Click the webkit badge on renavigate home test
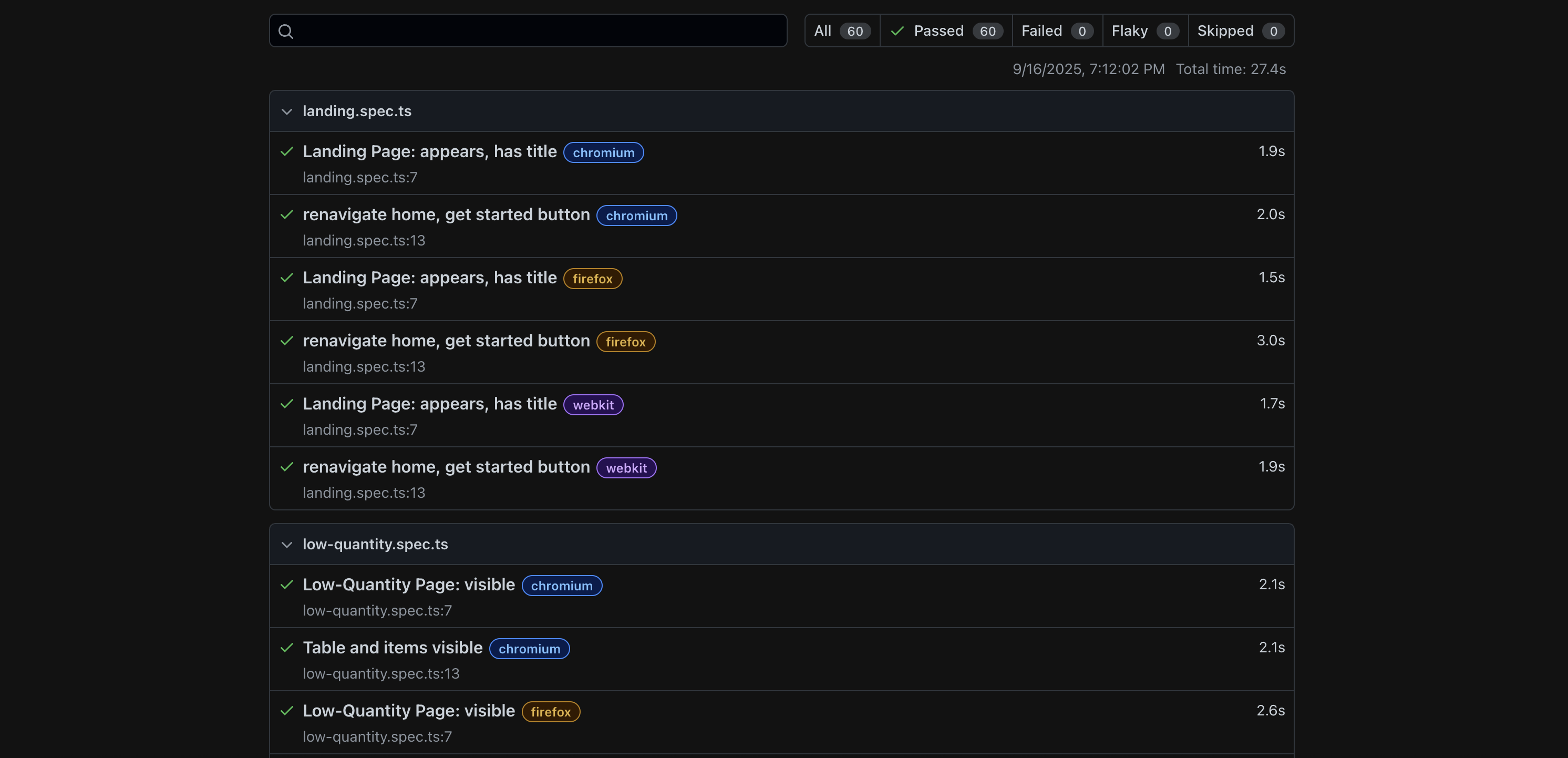This screenshot has width=1568, height=758. [x=626, y=468]
